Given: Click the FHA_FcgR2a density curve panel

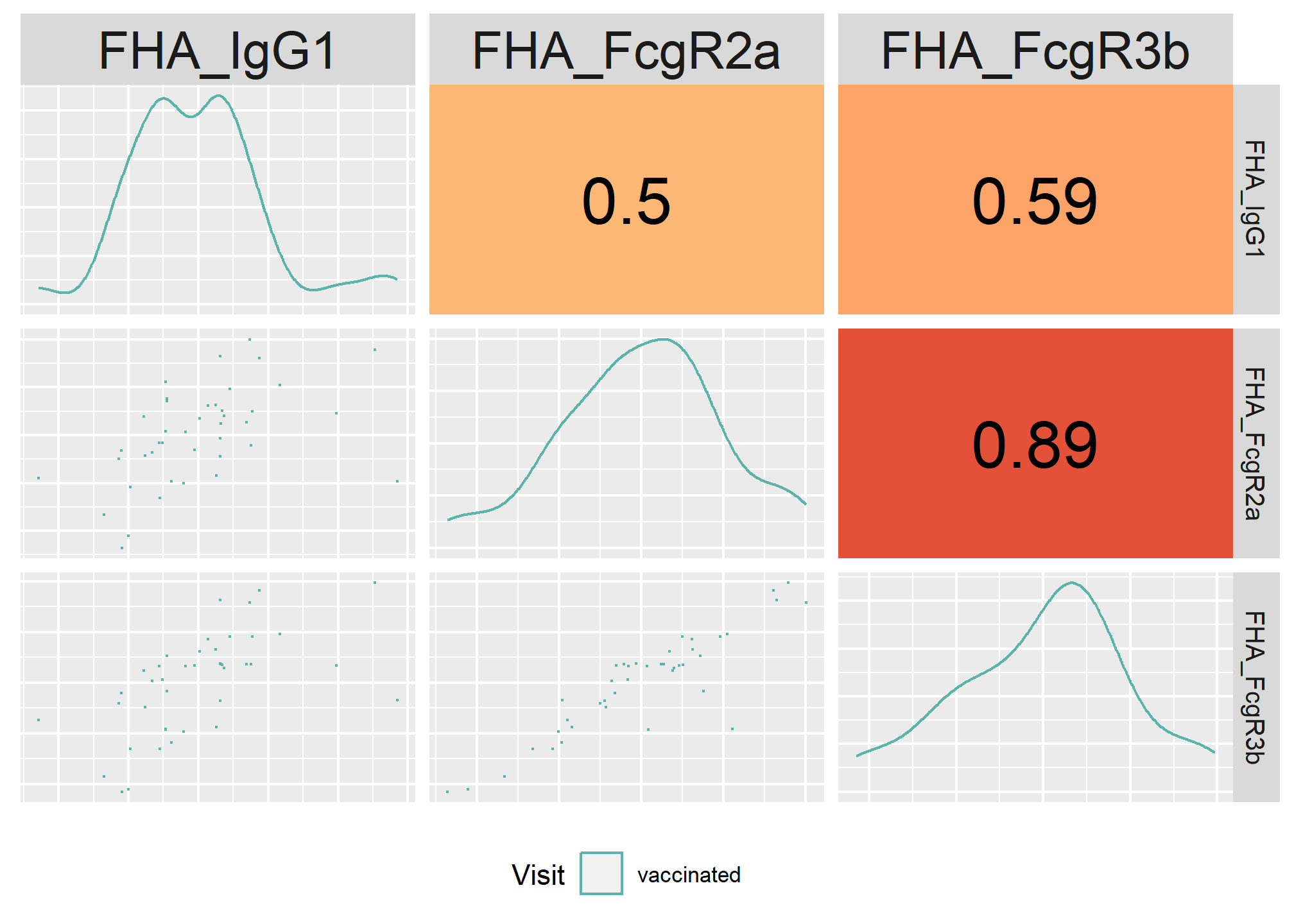Looking at the screenshot, I should coord(626,443).
